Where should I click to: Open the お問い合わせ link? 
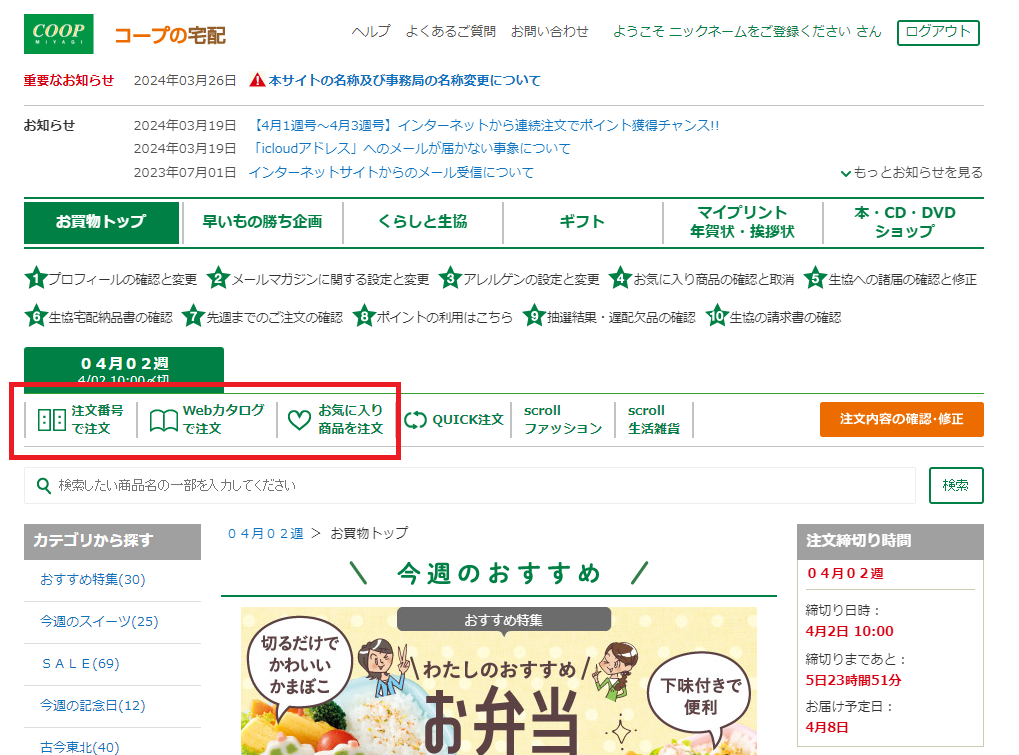coord(550,31)
